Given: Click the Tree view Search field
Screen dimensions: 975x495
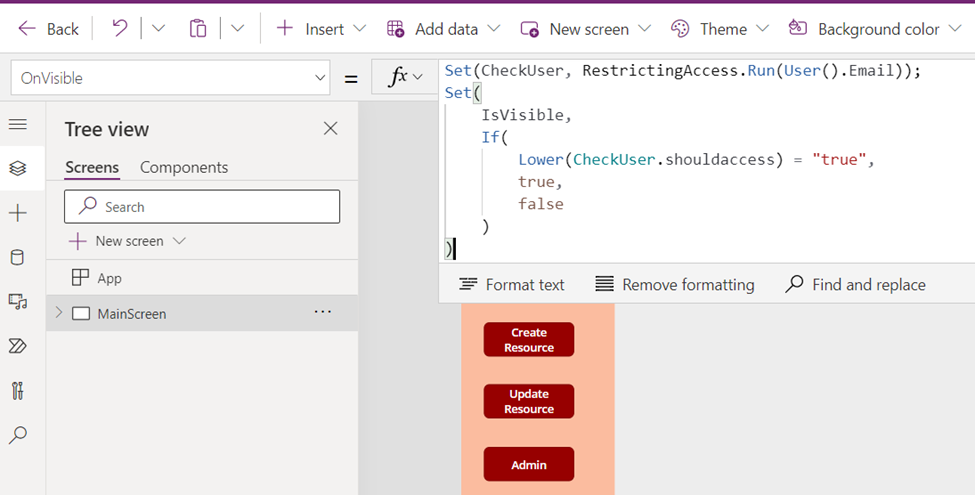Looking at the screenshot, I should [x=202, y=206].
